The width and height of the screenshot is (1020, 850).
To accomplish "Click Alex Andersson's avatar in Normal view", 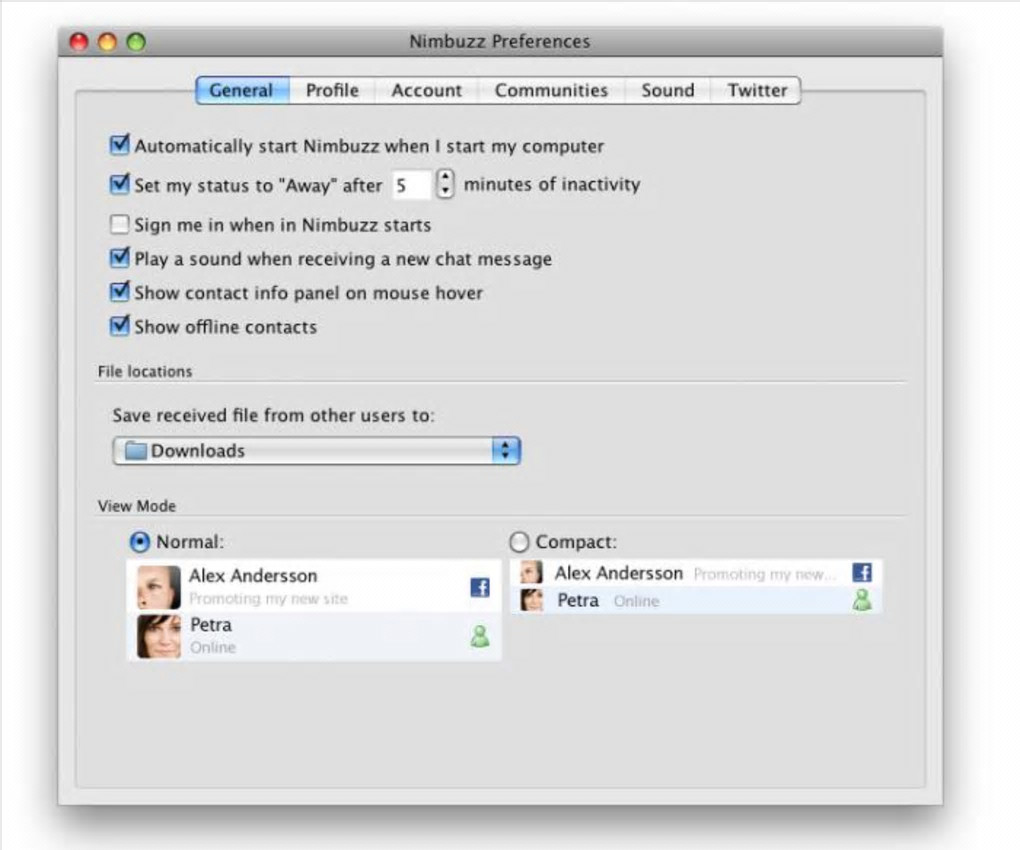I will [x=159, y=587].
